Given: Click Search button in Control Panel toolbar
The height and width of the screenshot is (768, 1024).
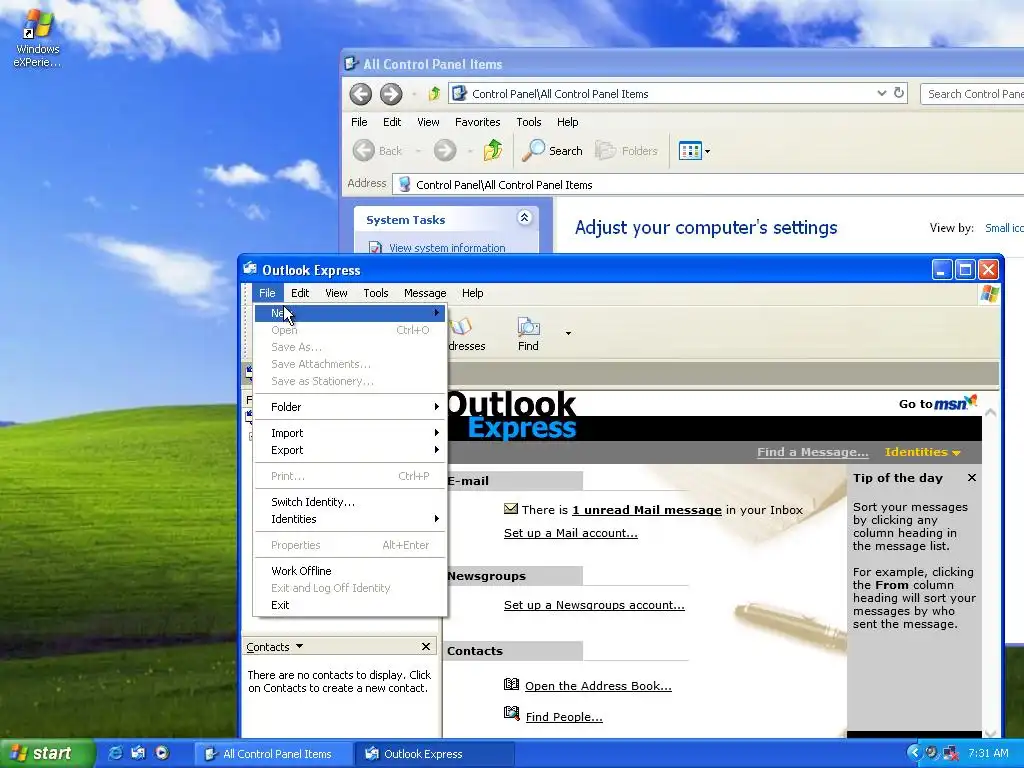Looking at the screenshot, I should 552,151.
